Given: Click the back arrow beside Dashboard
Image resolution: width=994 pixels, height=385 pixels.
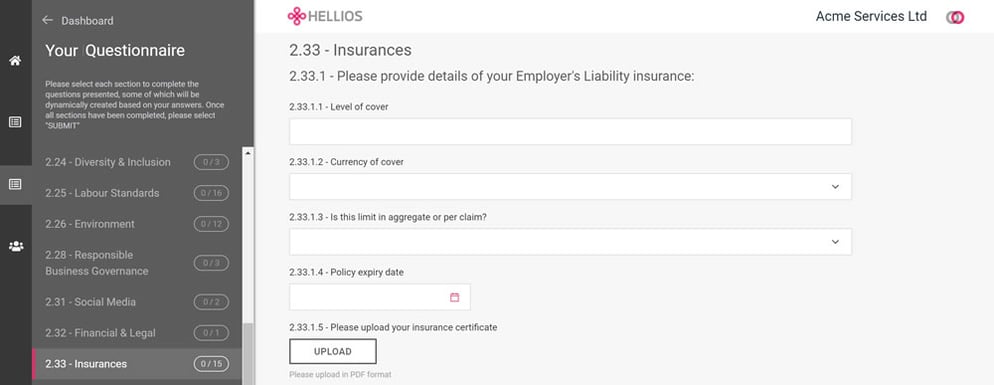Looking at the screenshot, I should click(x=47, y=20).
